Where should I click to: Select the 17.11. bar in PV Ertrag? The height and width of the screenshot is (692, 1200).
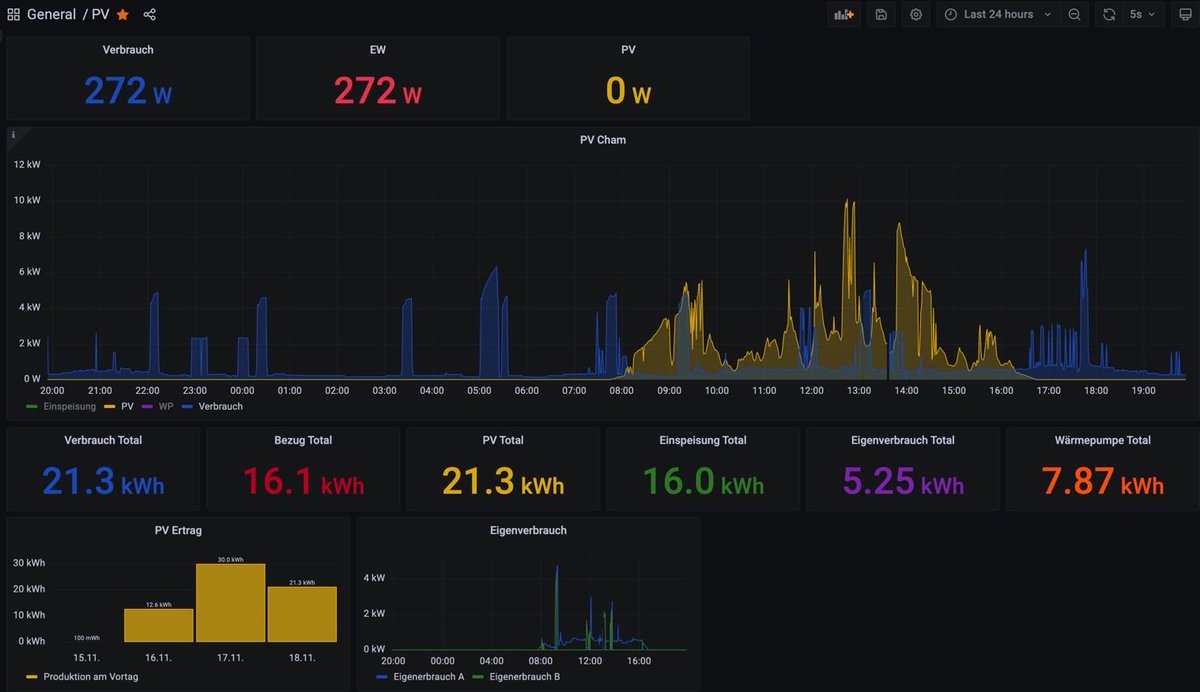tap(231, 603)
